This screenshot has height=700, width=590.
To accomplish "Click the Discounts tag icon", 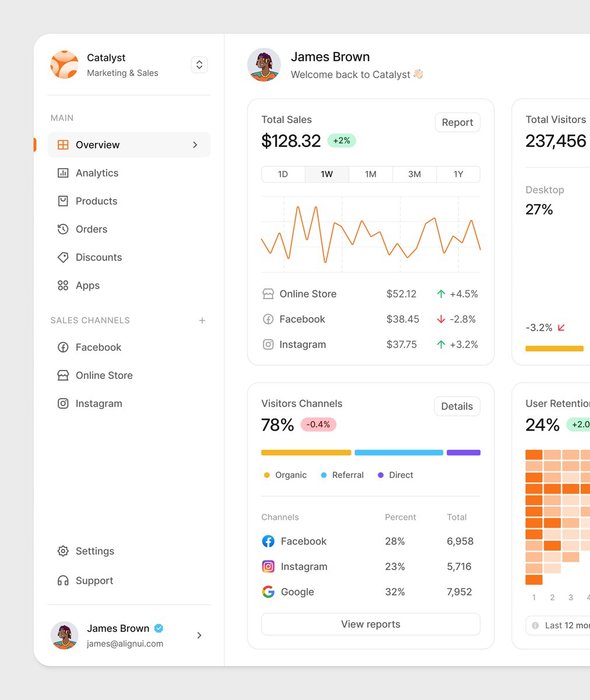I will click(63, 257).
